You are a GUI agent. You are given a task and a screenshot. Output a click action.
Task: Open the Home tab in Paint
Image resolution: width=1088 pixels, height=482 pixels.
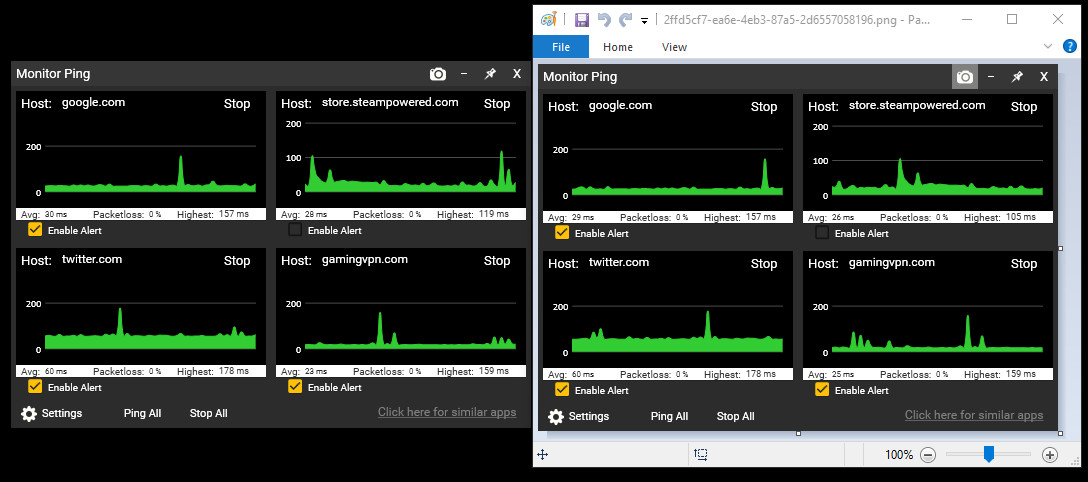pyautogui.click(x=618, y=47)
